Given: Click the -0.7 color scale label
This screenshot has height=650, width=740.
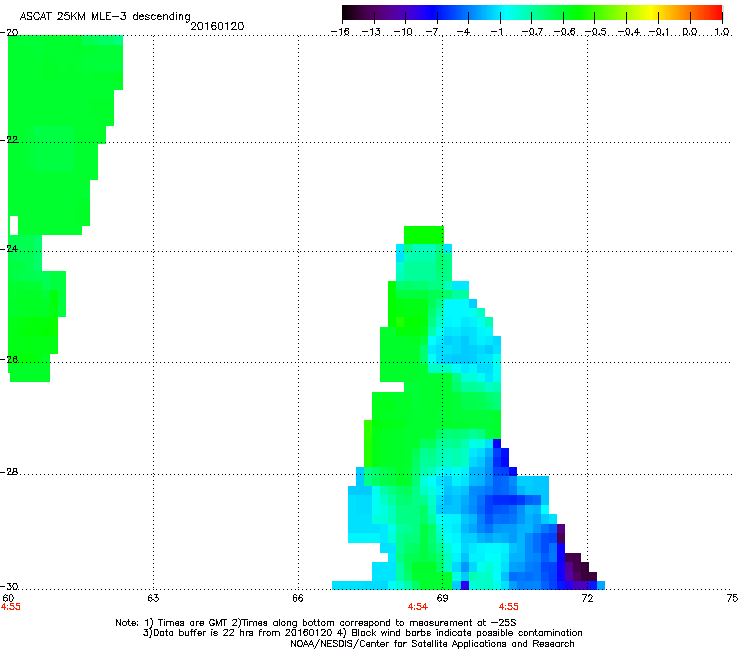Looking at the screenshot, I should [532, 32].
